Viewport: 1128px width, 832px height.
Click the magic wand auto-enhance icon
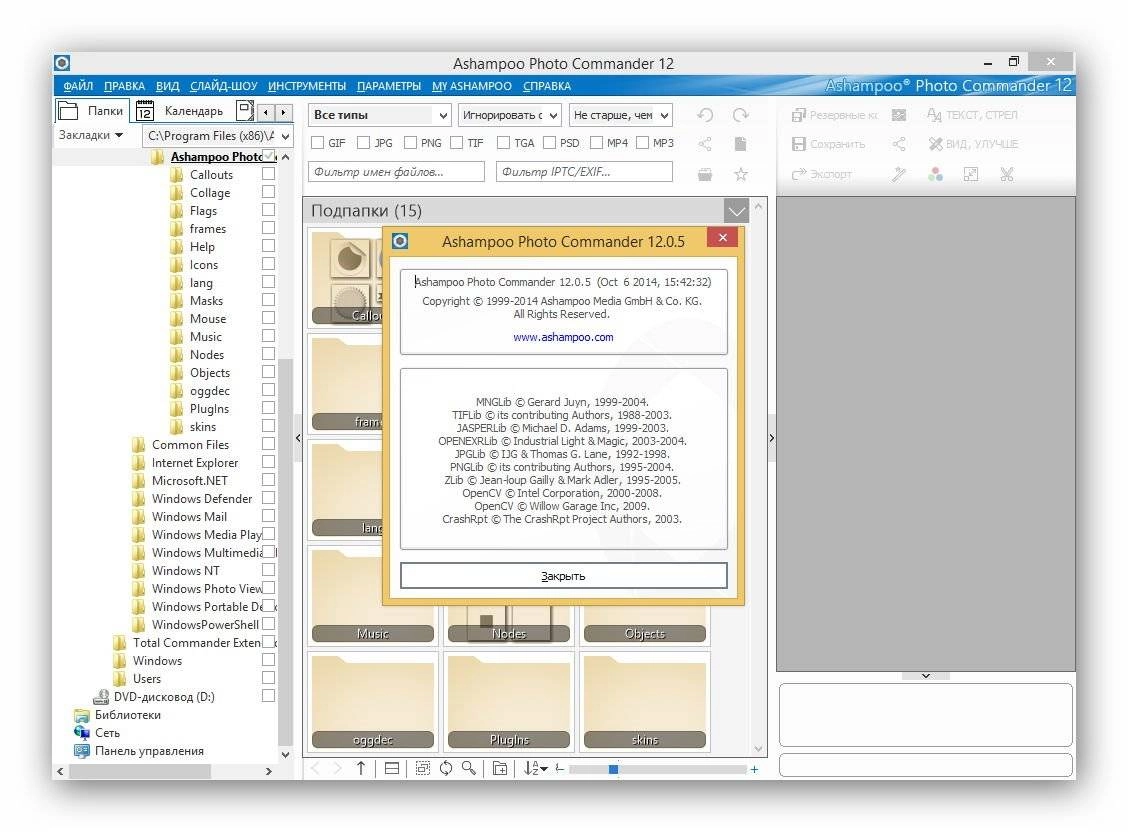pyautogui.click(x=899, y=174)
